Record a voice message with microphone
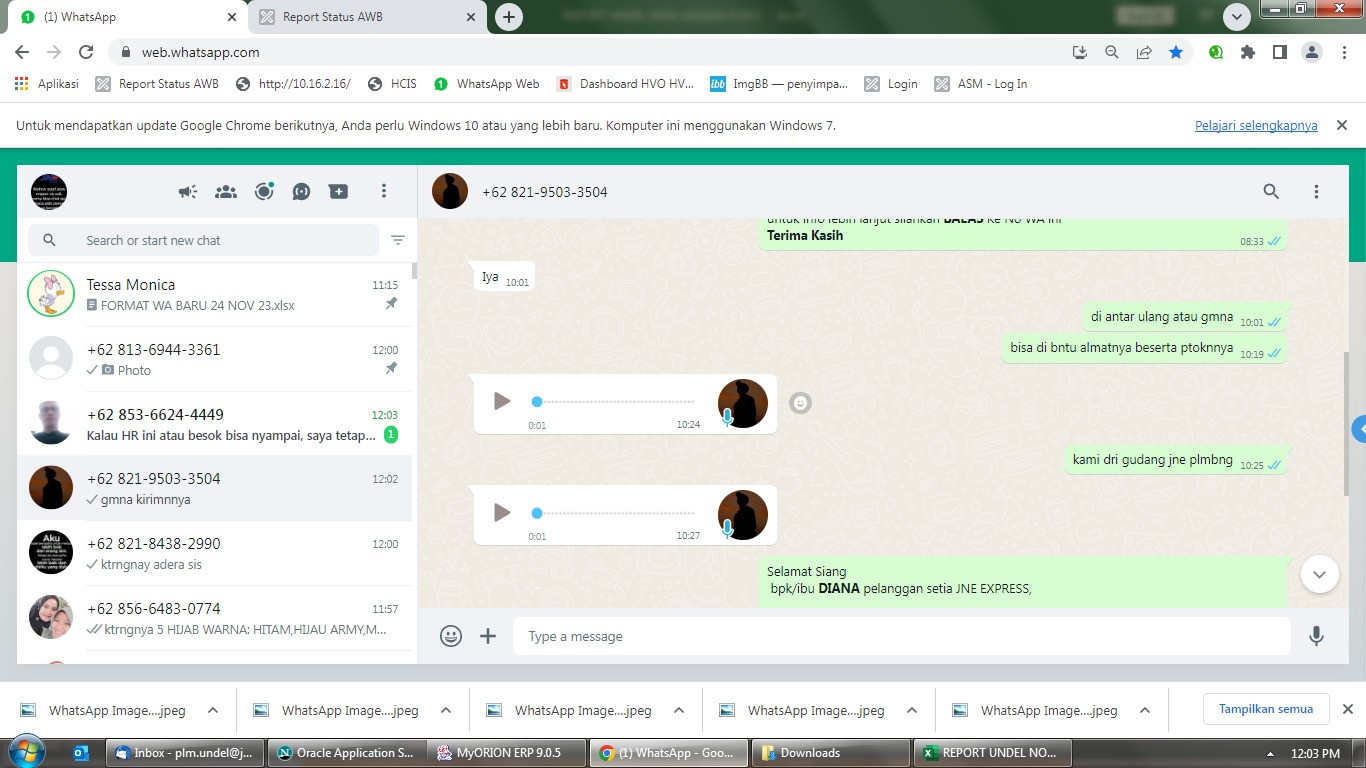Viewport: 1366px width, 768px height. 1316,636
